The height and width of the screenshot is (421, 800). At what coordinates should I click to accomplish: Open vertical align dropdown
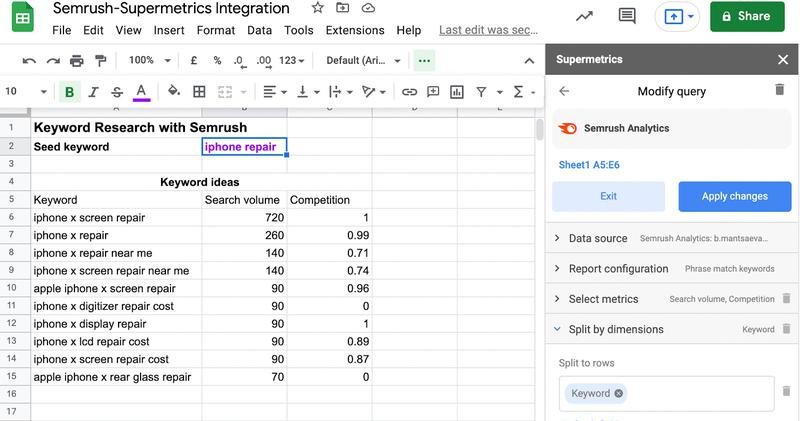pyautogui.click(x=308, y=92)
